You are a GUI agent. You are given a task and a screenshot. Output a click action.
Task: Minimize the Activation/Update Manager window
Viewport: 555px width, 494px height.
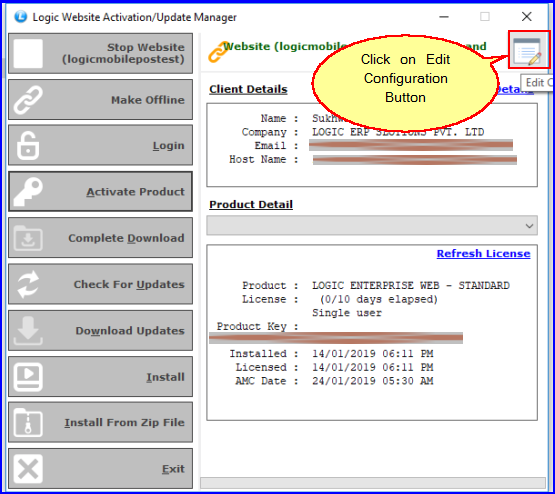tap(444, 17)
